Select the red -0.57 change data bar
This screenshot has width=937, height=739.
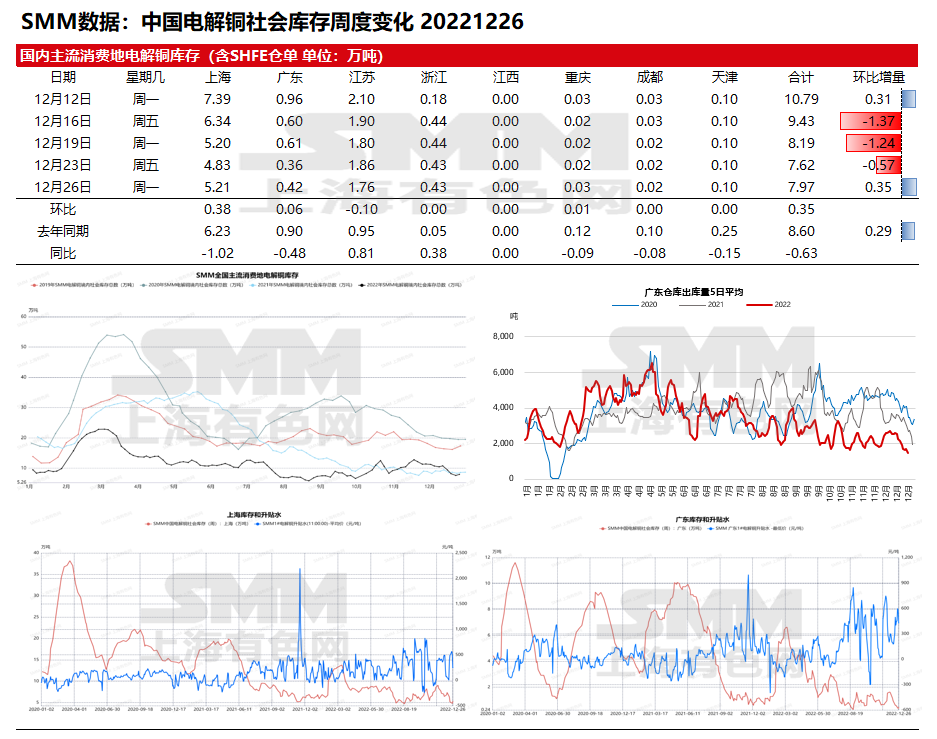889,165
